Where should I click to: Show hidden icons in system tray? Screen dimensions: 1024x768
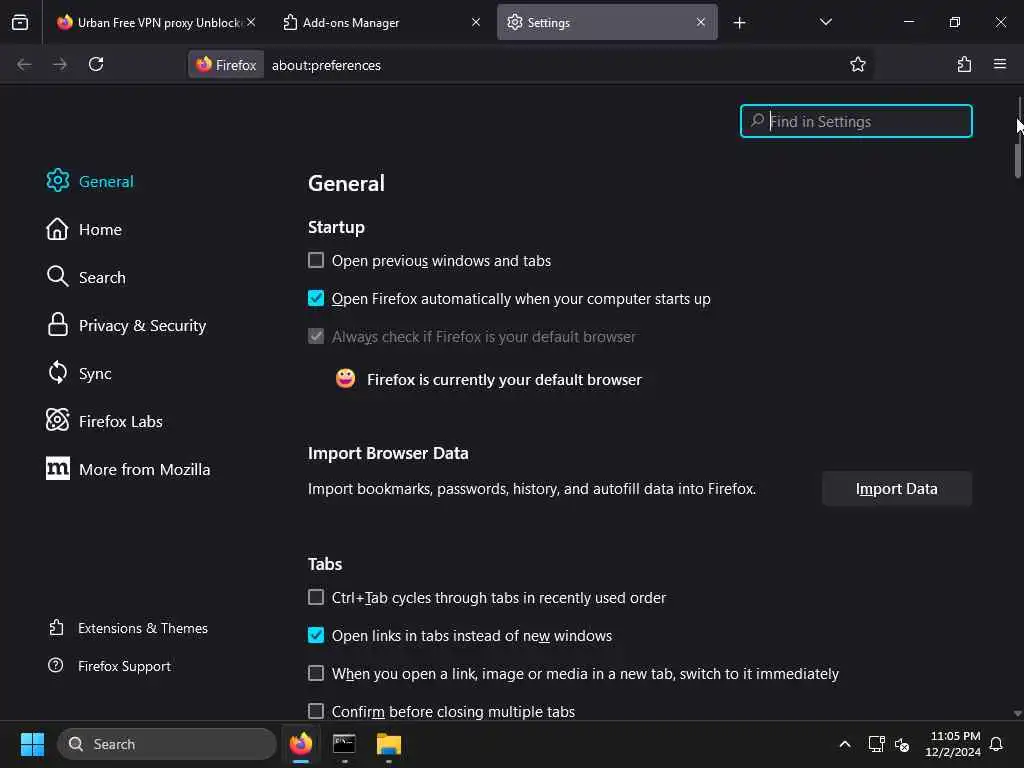[x=845, y=744]
